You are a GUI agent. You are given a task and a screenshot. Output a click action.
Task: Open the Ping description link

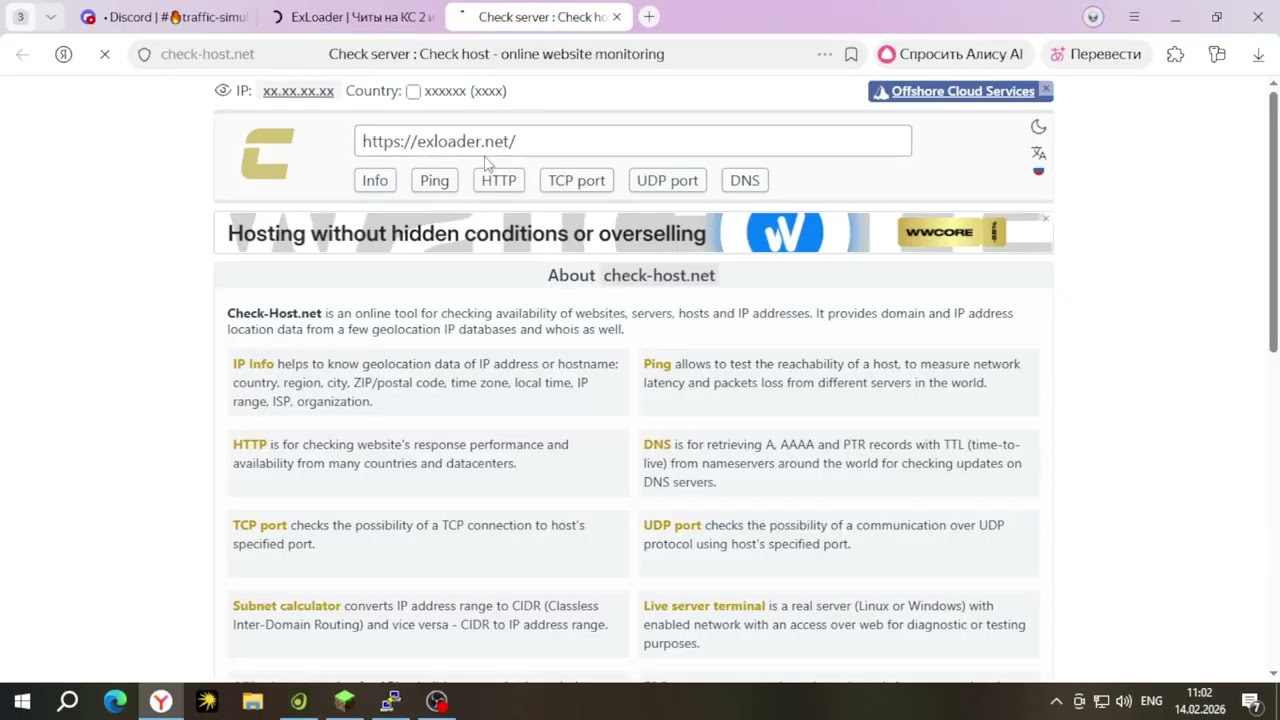(657, 364)
